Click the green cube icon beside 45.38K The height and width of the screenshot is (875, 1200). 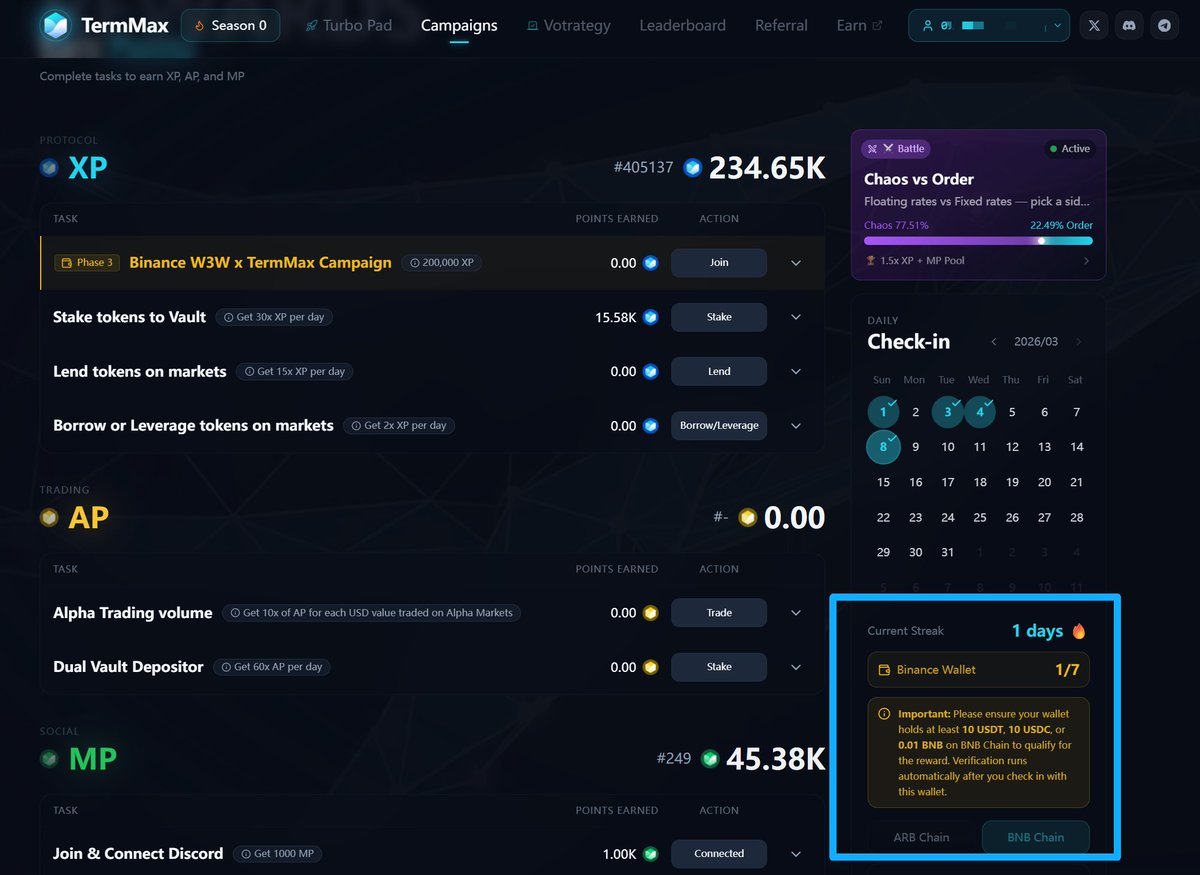tap(710, 759)
